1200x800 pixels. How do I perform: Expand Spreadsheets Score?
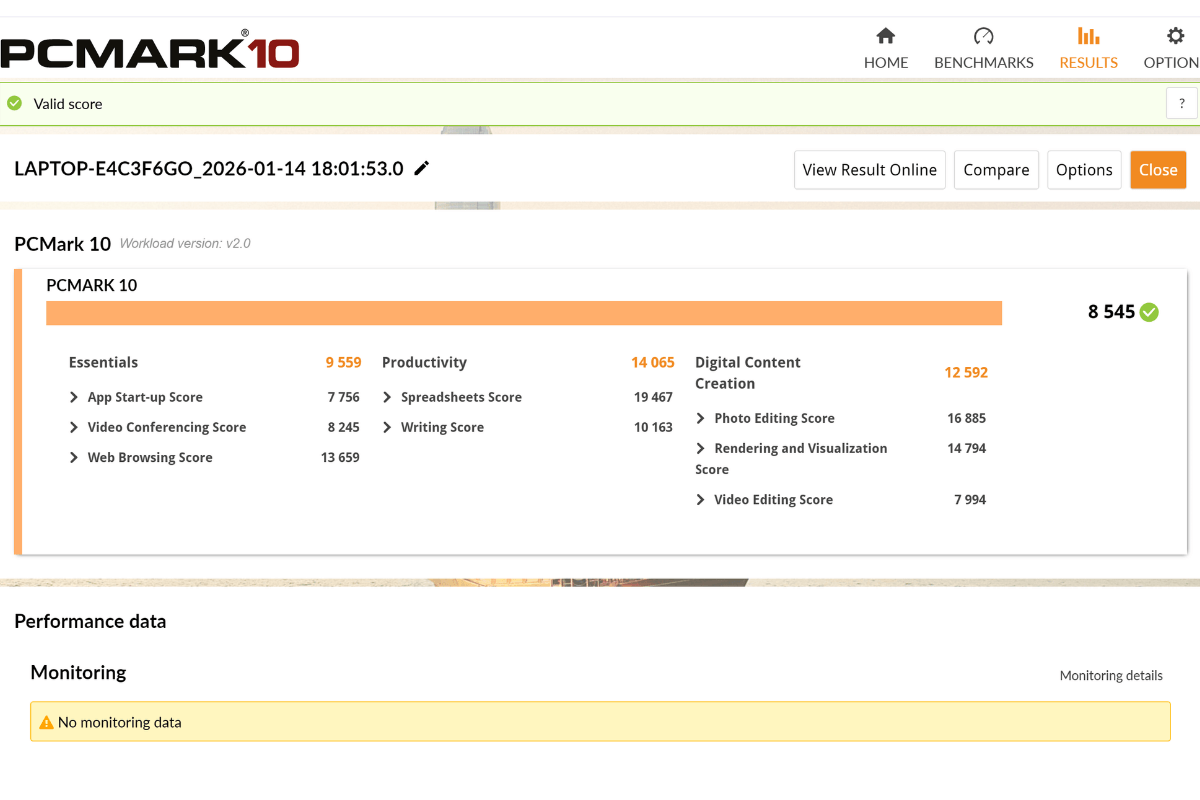pyautogui.click(x=387, y=397)
